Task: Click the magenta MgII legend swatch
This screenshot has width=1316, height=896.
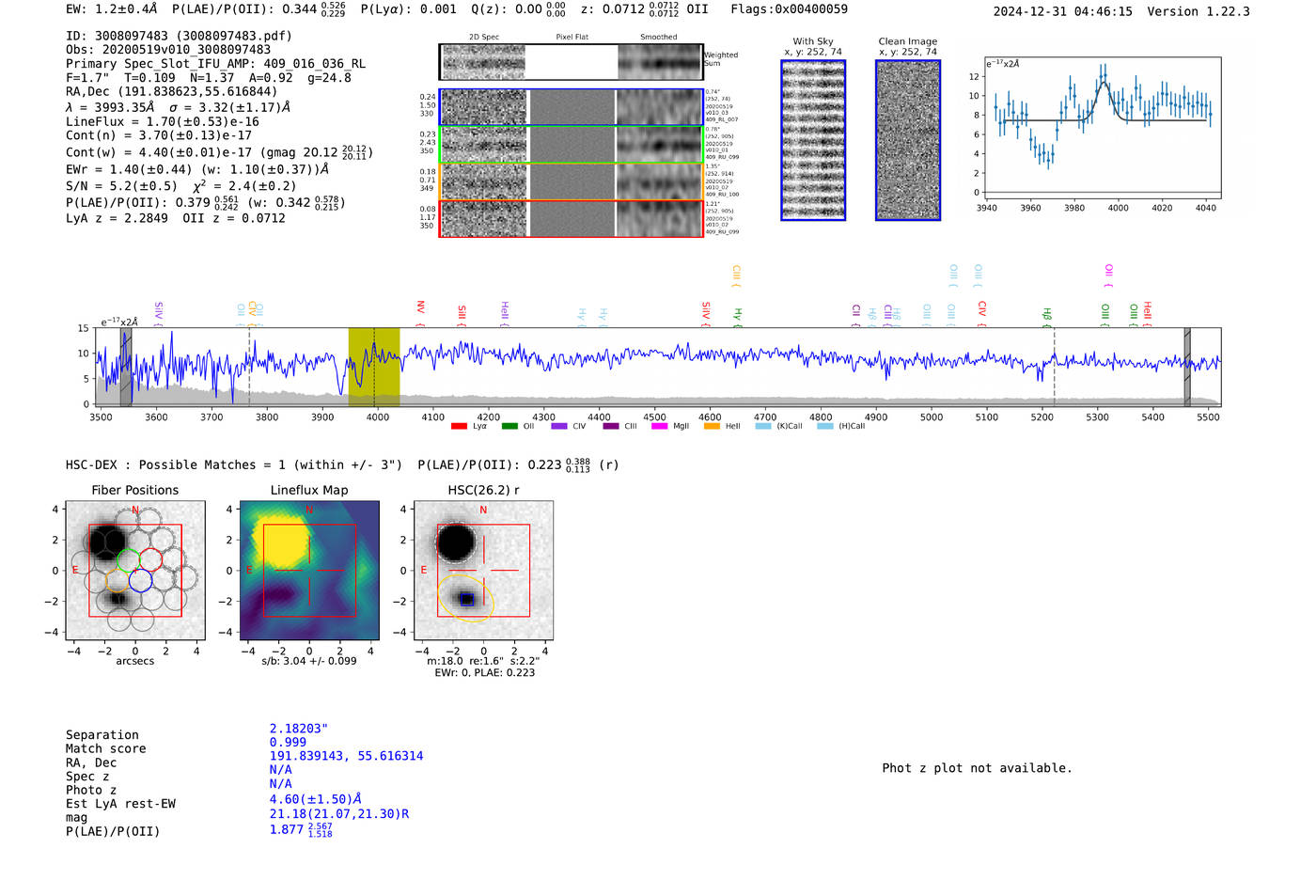Action: coord(659,426)
